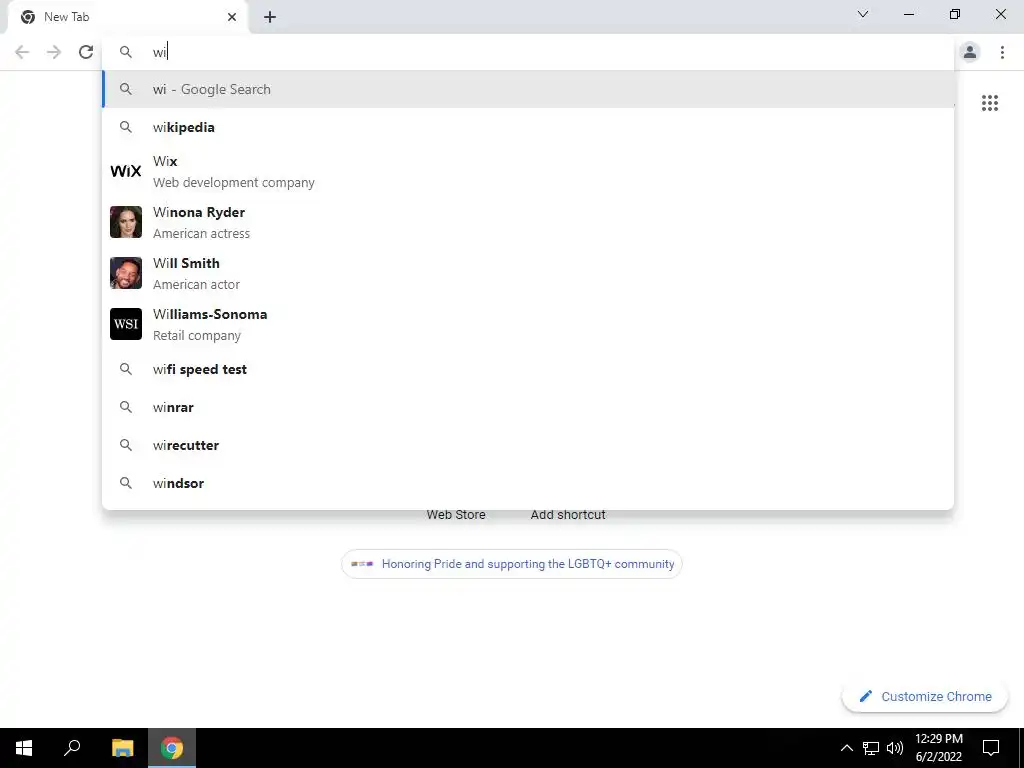Viewport: 1024px width, 768px height.
Task: Go back using the back arrow
Action: click(x=22, y=52)
